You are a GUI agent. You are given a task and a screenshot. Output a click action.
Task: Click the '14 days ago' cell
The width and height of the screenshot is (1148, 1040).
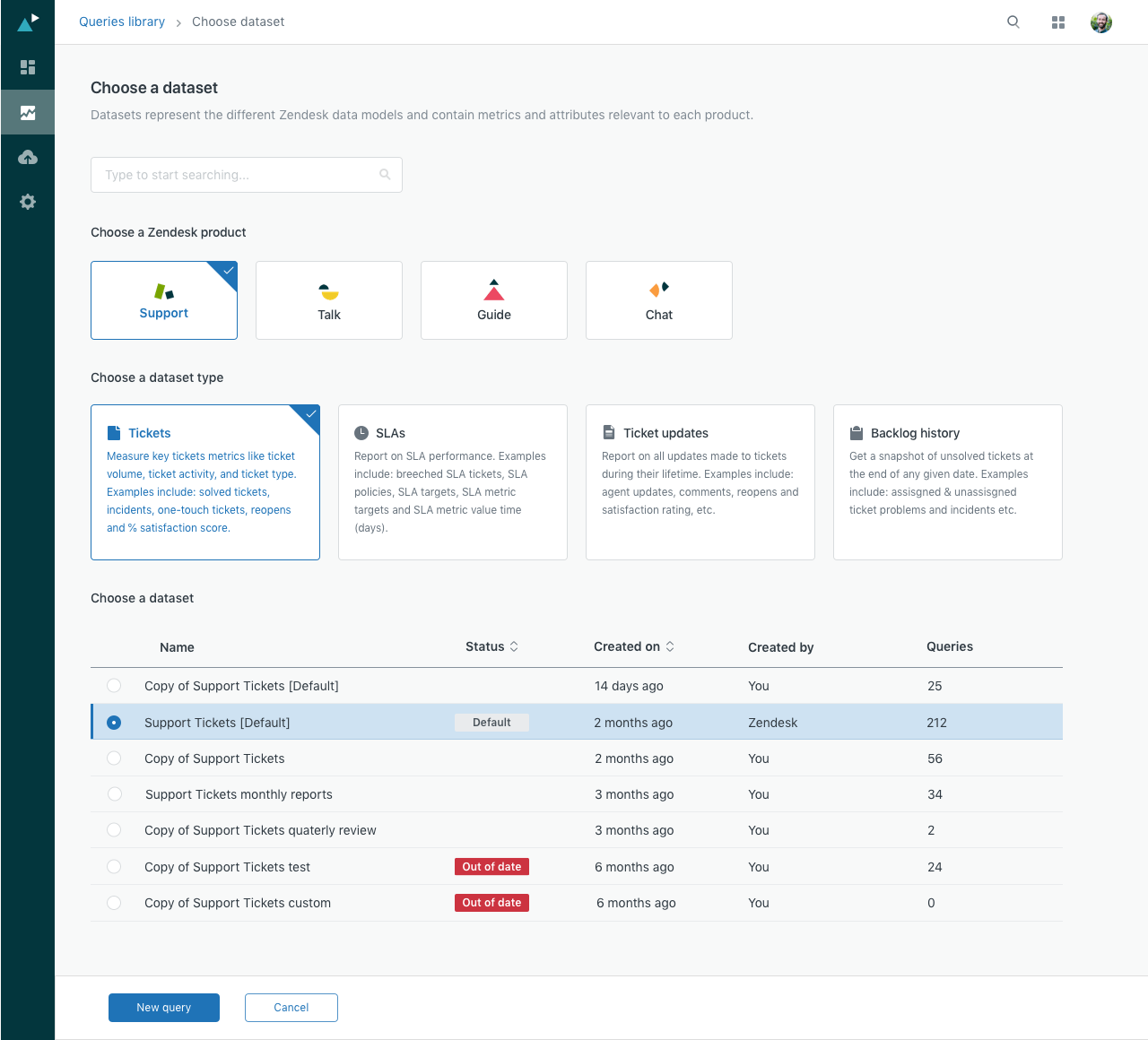click(629, 686)
